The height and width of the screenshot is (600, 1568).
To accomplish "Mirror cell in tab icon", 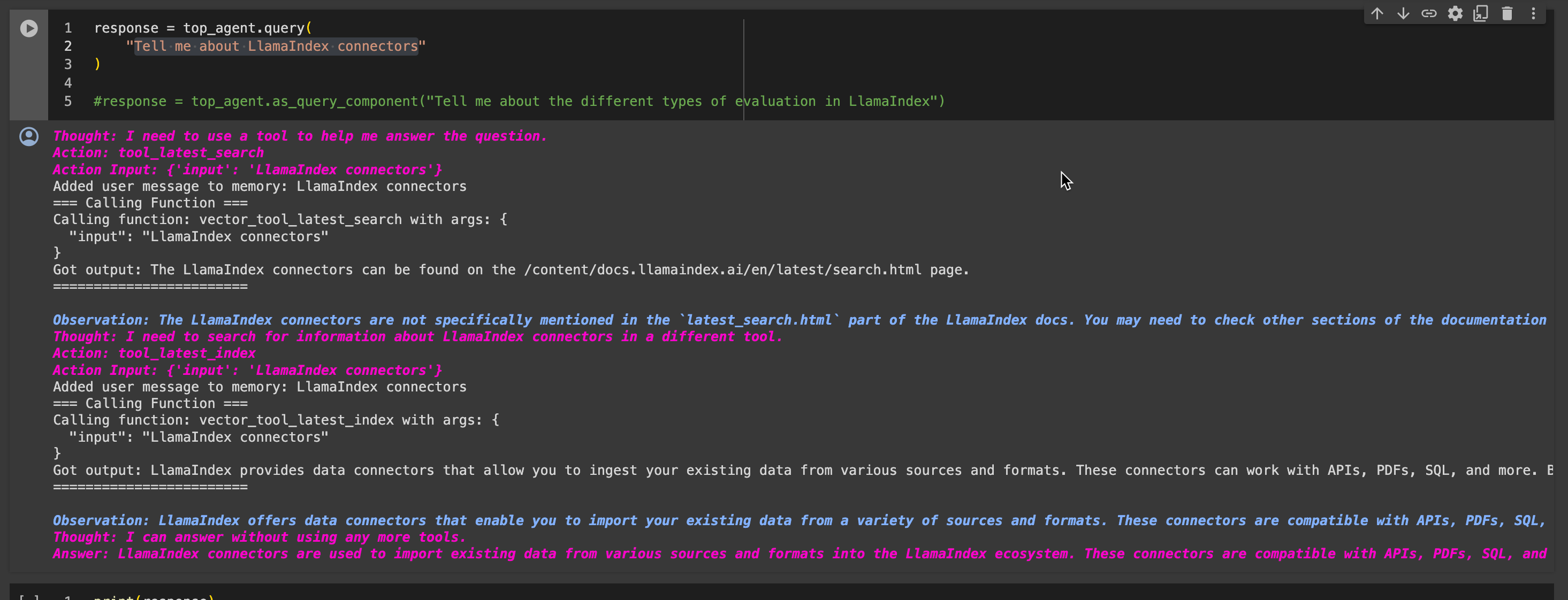I will [x=1480, y=13].
